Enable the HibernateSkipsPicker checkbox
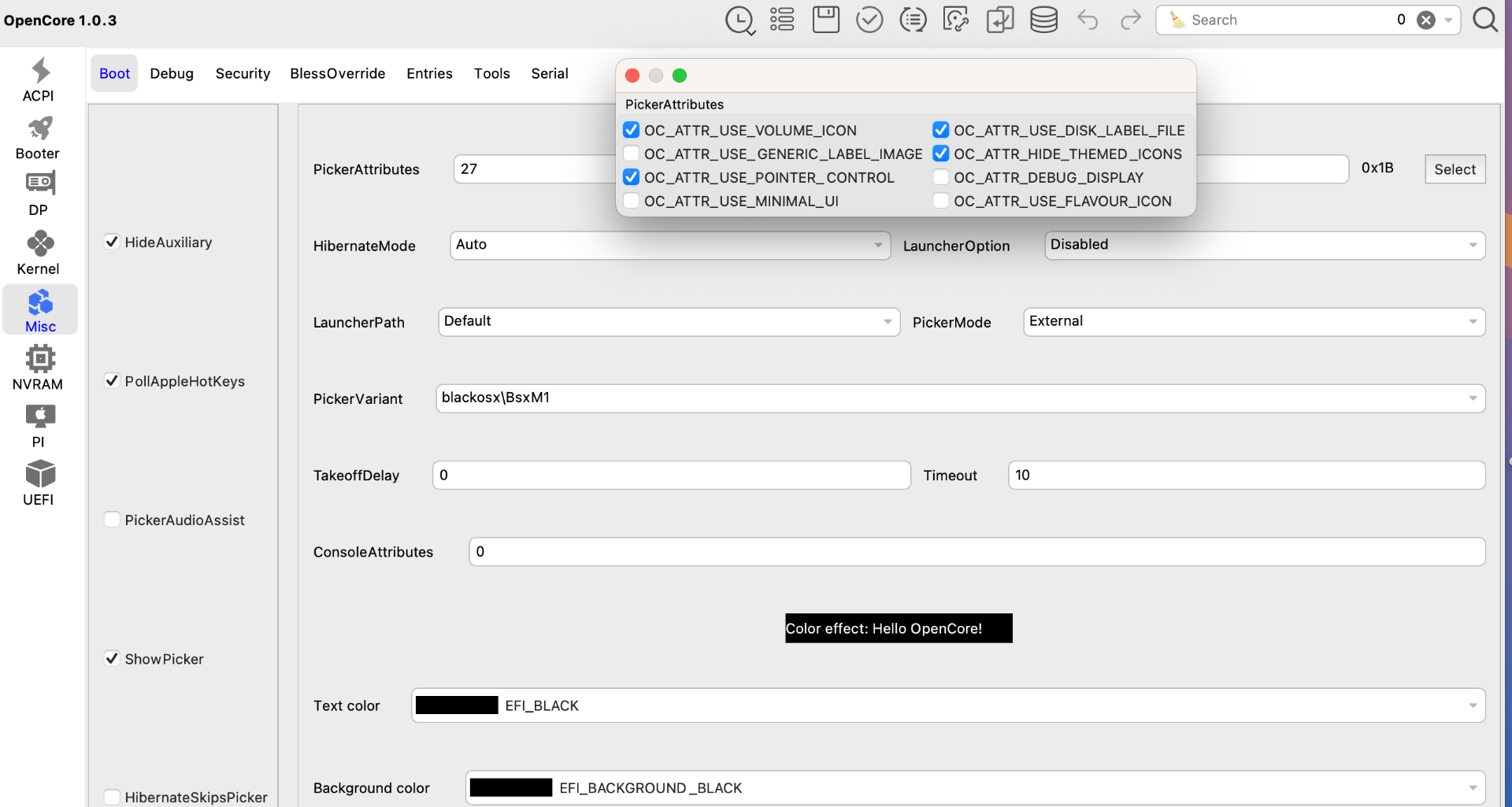This screenshot has height=807, width=1512. point(112,798)
